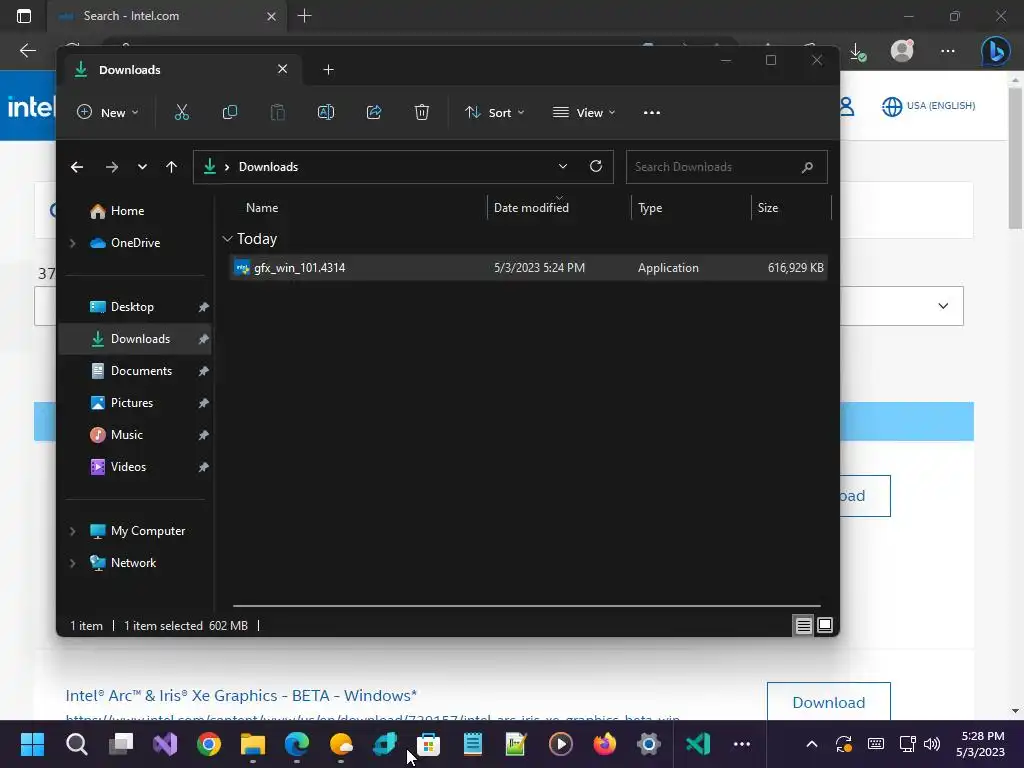Open the See more ellipsis in Explorer toolbar
Image resolution: width=1024 pixels, height=768 pixels.
coord(652,112)
